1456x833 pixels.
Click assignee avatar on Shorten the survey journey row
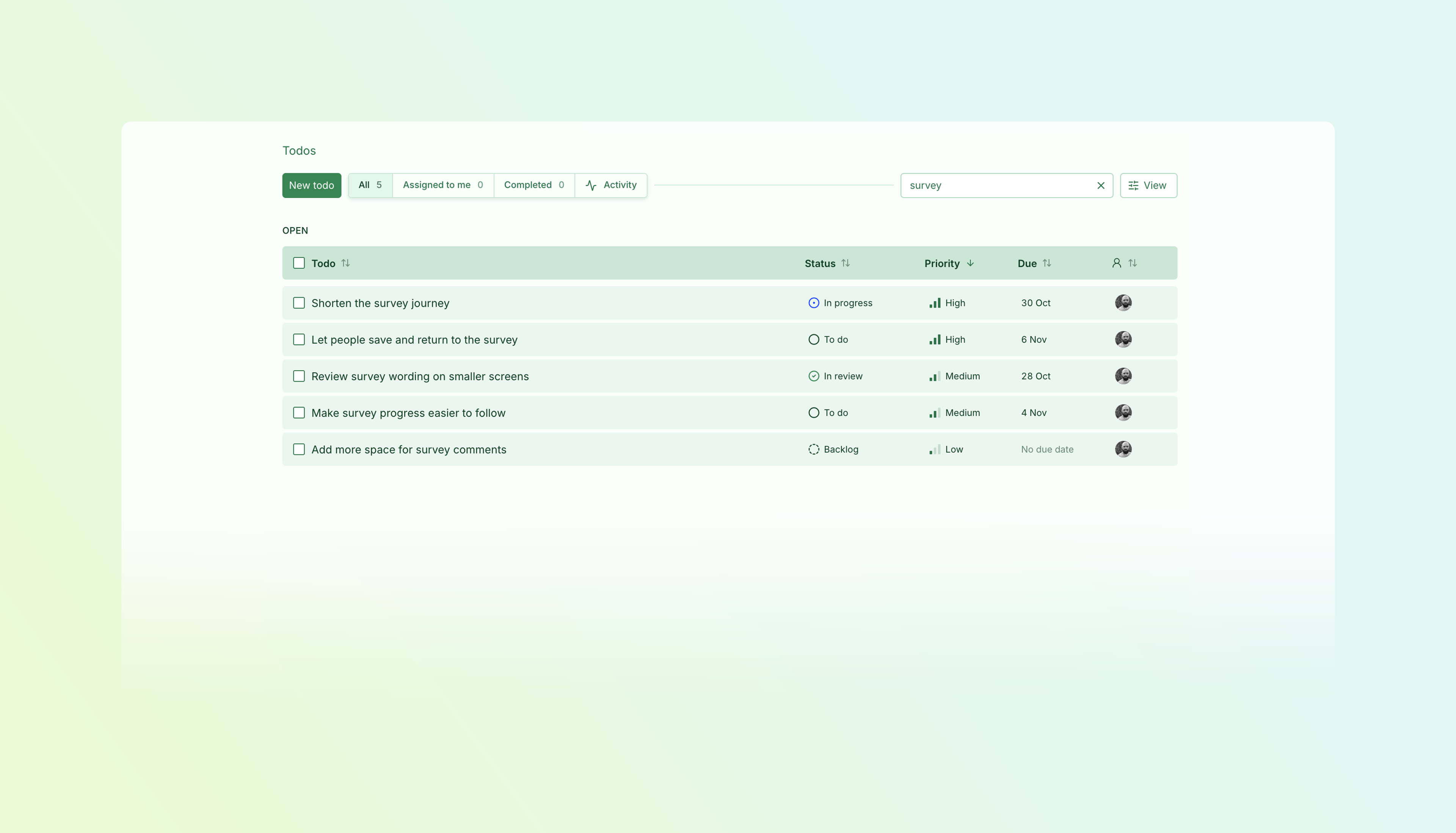(x=1123, y=303)
